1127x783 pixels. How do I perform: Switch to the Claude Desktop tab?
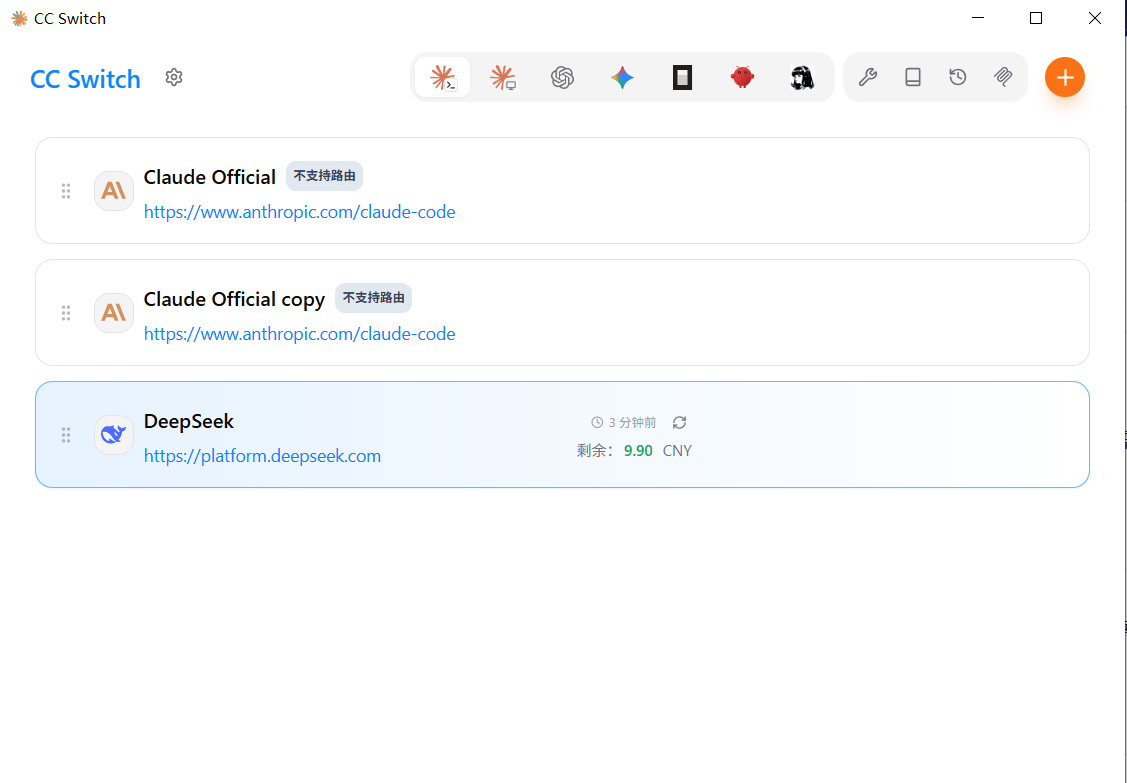[502, 77]
